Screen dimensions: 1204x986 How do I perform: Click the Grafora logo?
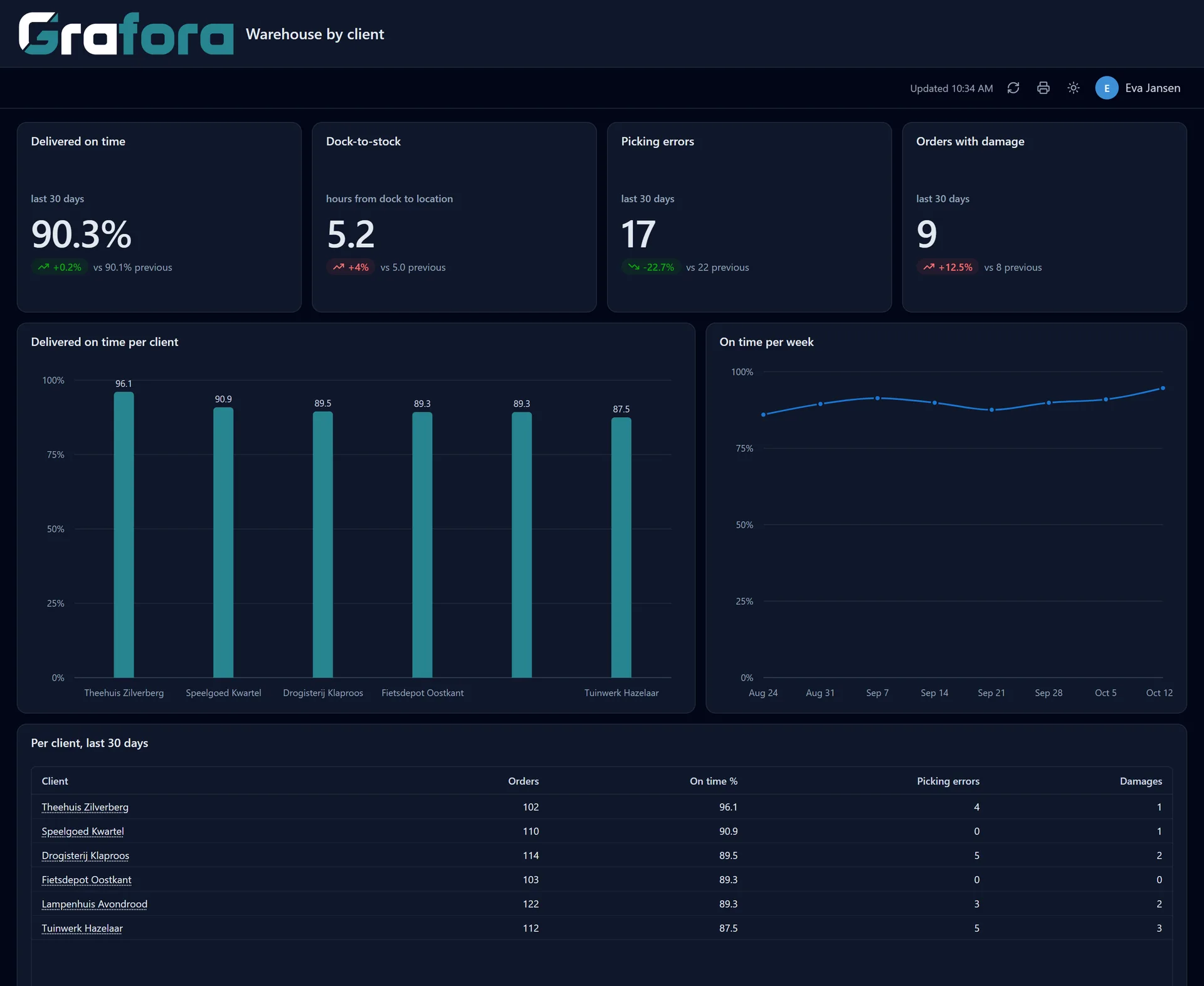pos(126,34)
